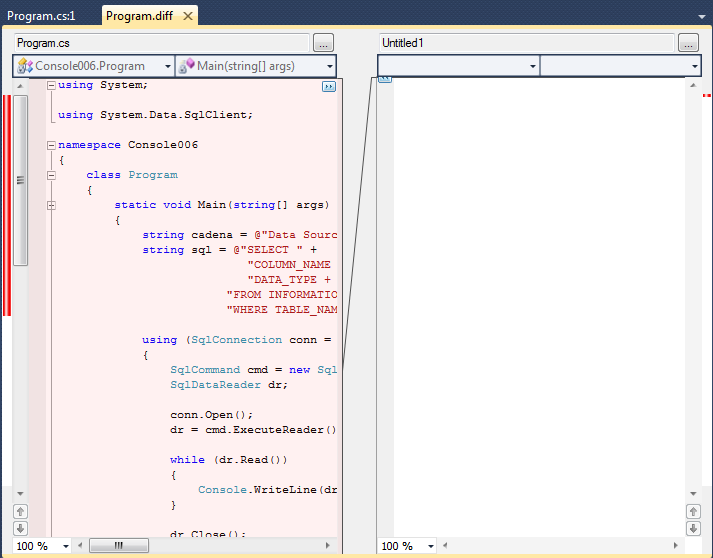
Task: Click previous difference up arrow in left pane
Action: 20,511
